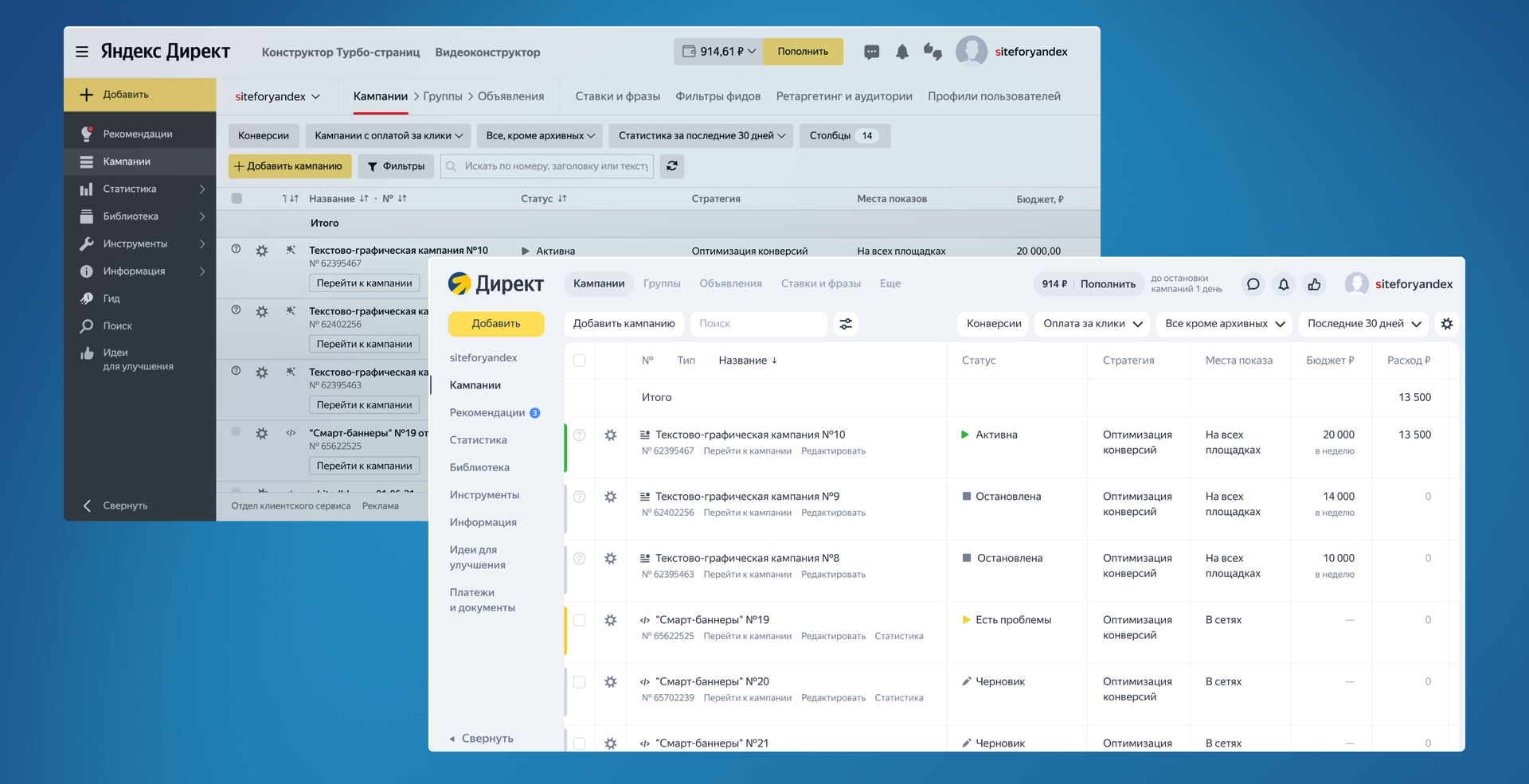Click Редактировать link under кампания №10
The height and width of the screenshot is (784, 1529).
pyautogui.click(x=833, y=451)
